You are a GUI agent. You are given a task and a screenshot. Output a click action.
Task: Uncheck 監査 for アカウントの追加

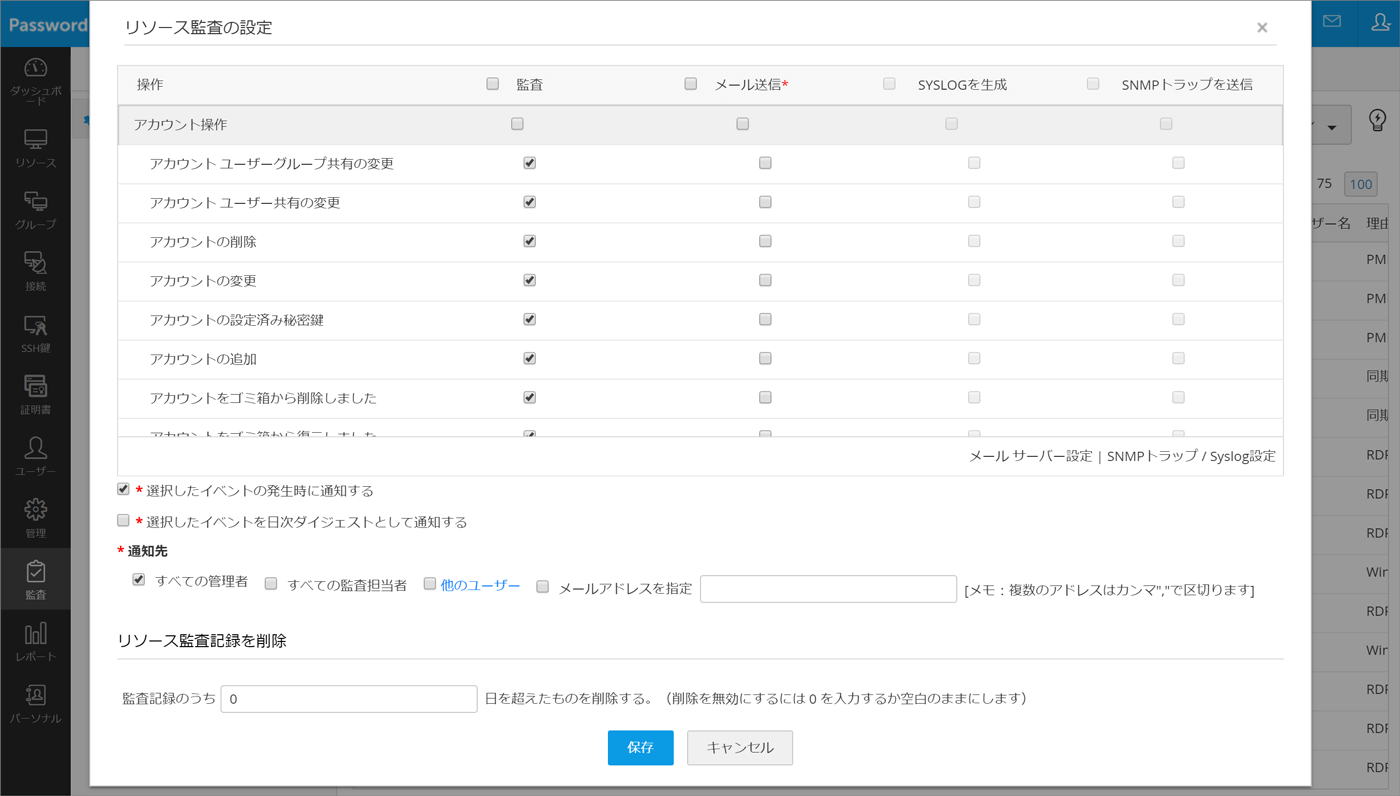[529, 358]
